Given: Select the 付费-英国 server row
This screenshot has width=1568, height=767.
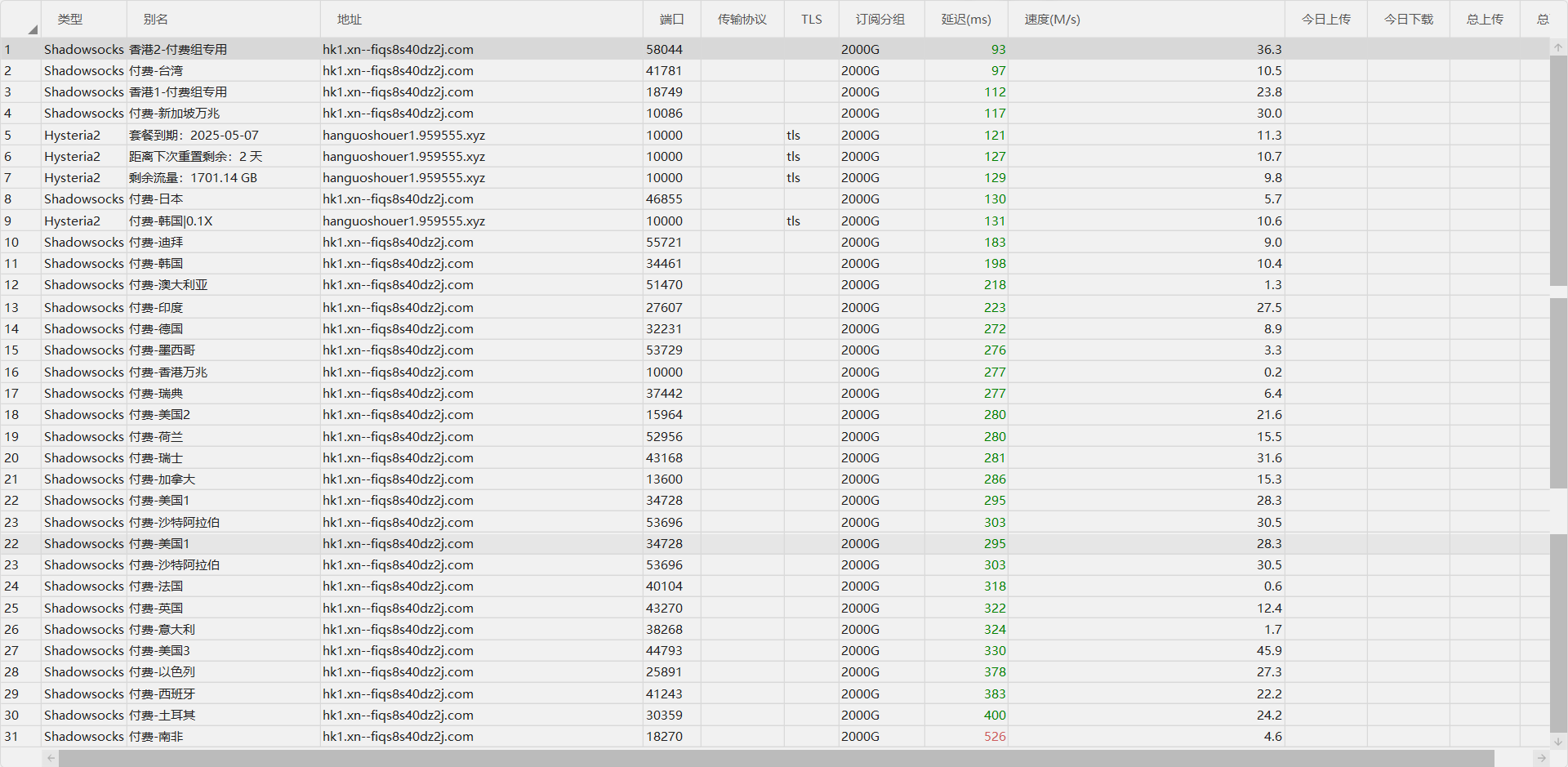Looking at the screenshot, I should (x=774, y=608).
